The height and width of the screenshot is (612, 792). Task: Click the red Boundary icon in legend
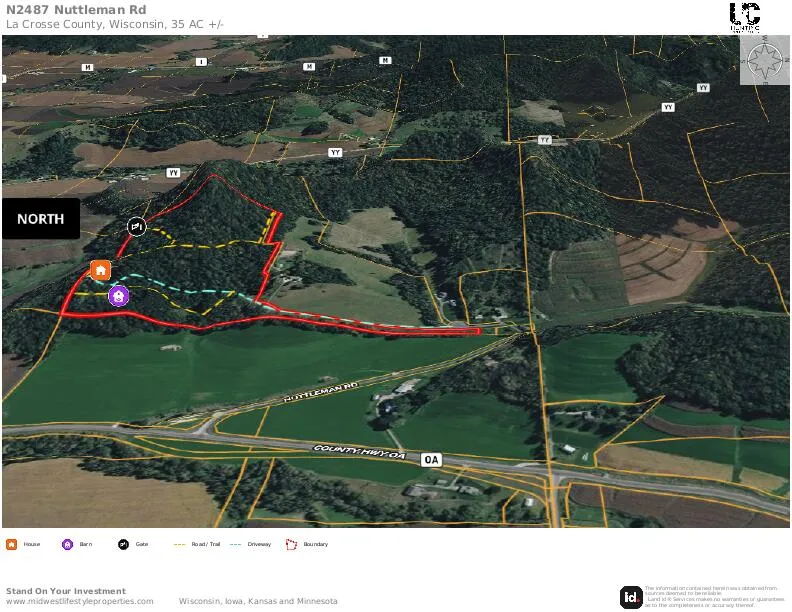(x=291, y=544)
